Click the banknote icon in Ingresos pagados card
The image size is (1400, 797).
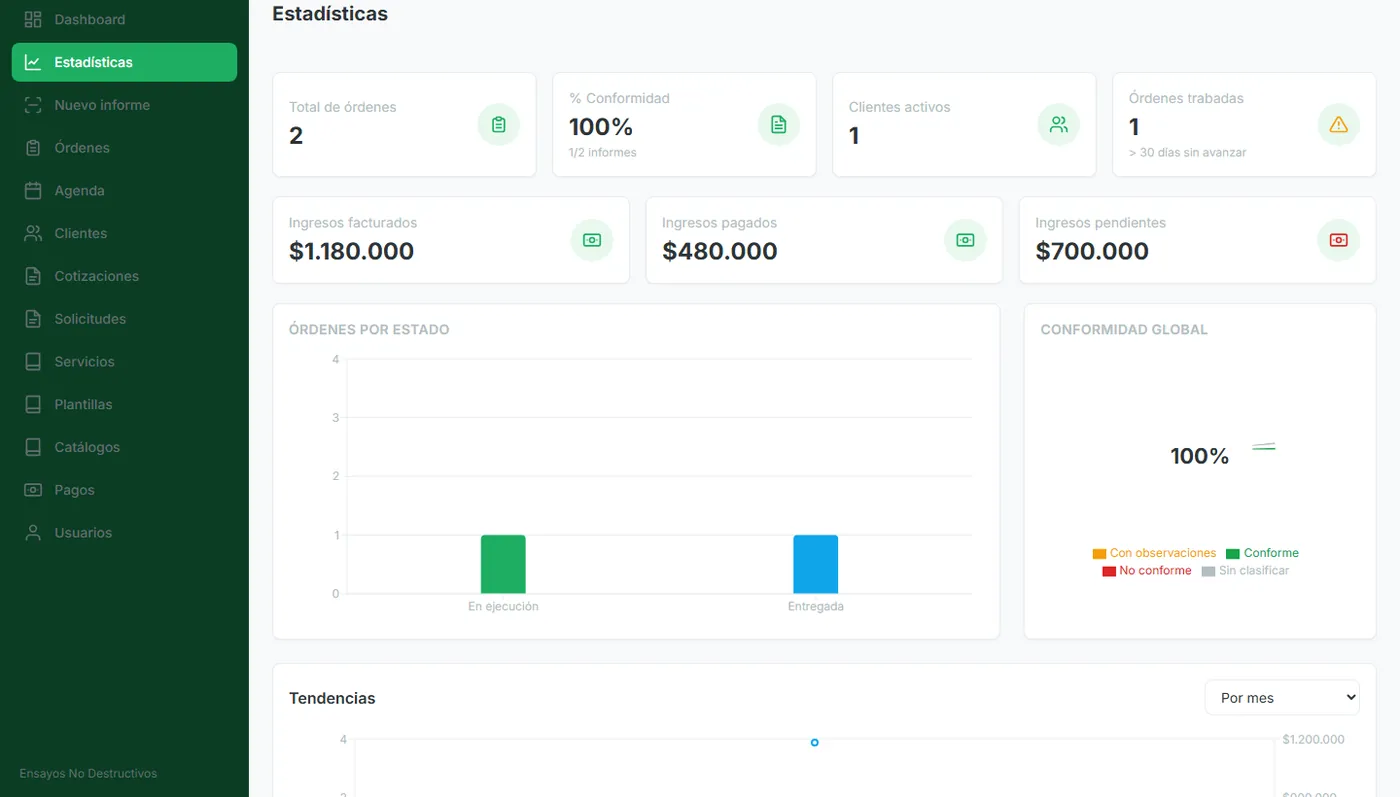(x=965, y=240)
